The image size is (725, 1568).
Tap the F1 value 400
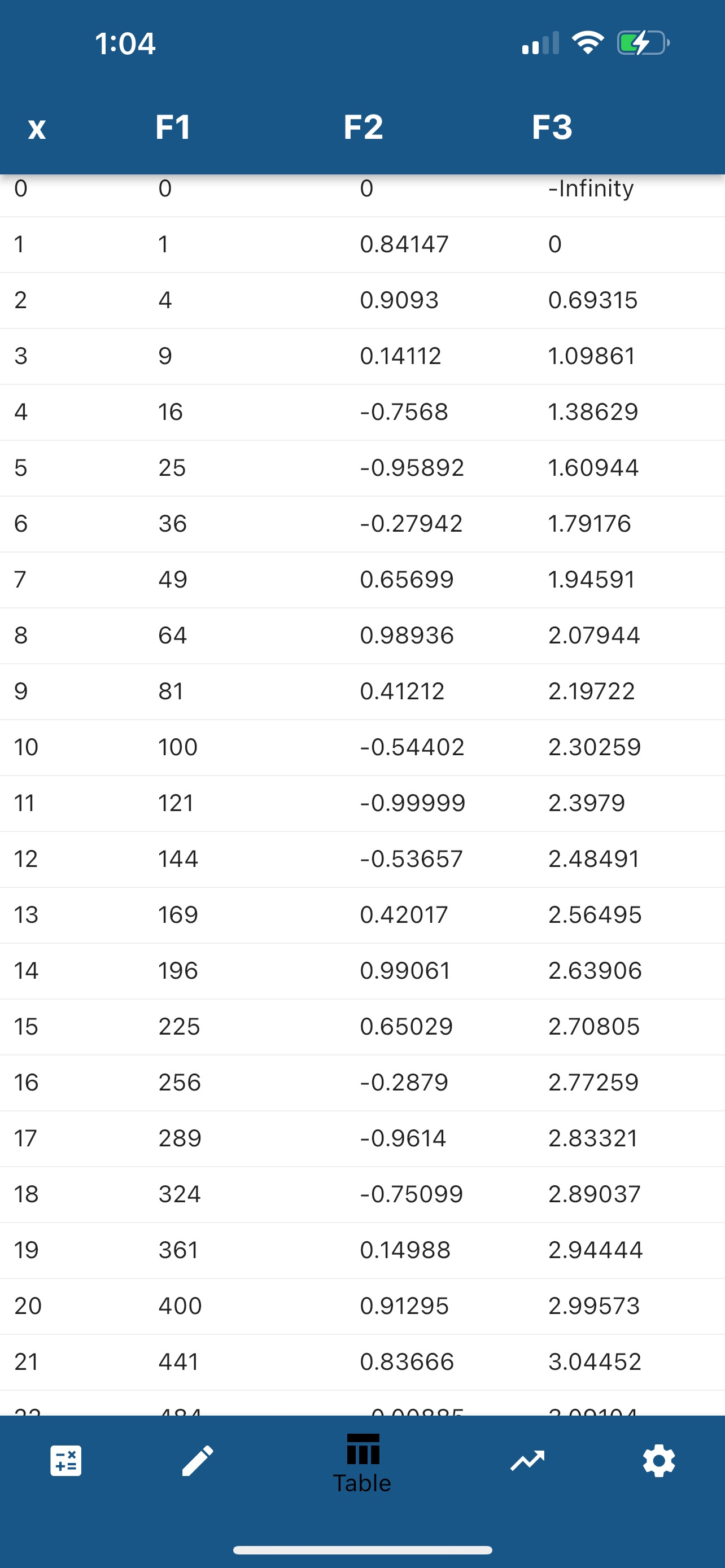(x=180, y=1306)
